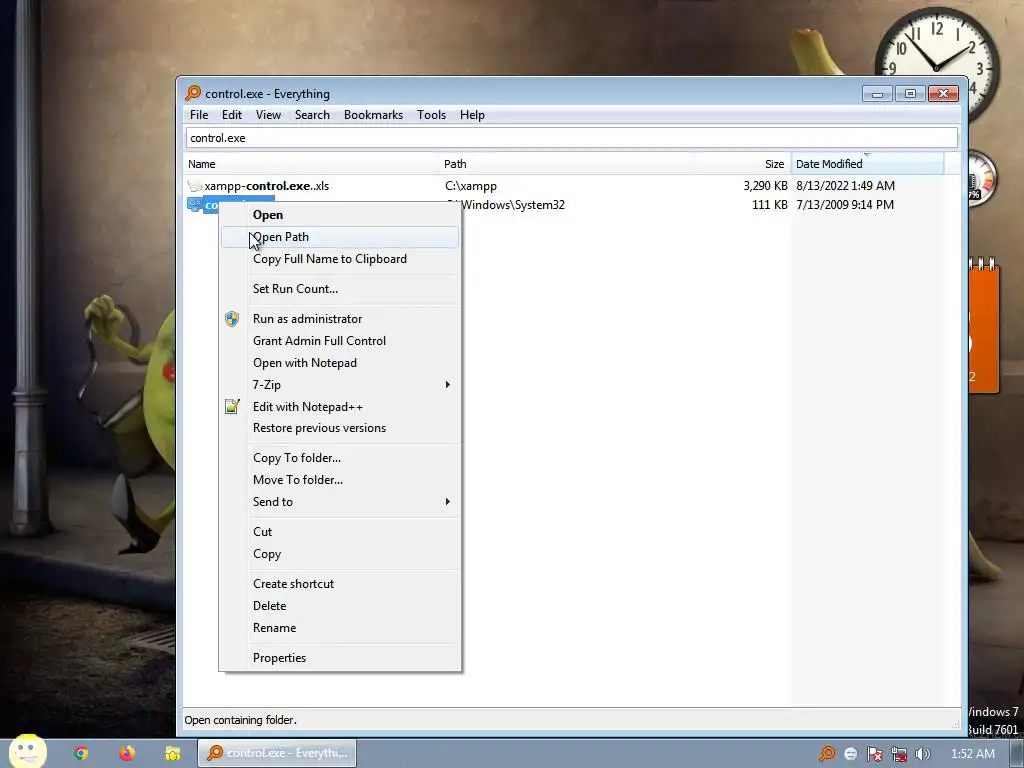The width and height of the screenshot is (1024, 768).
Task: Choose Edit with Notepad++
Action: click(340, 407)
